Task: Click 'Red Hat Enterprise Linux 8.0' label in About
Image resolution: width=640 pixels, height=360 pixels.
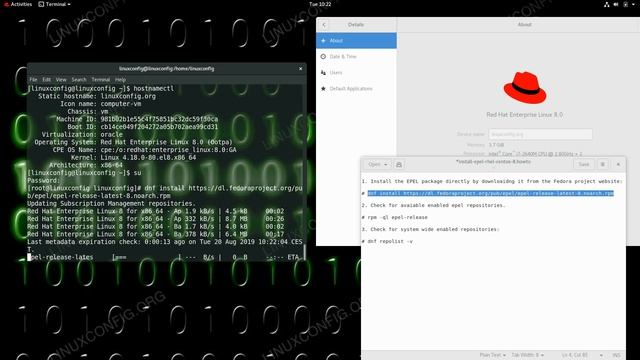Action: (524, 115)
